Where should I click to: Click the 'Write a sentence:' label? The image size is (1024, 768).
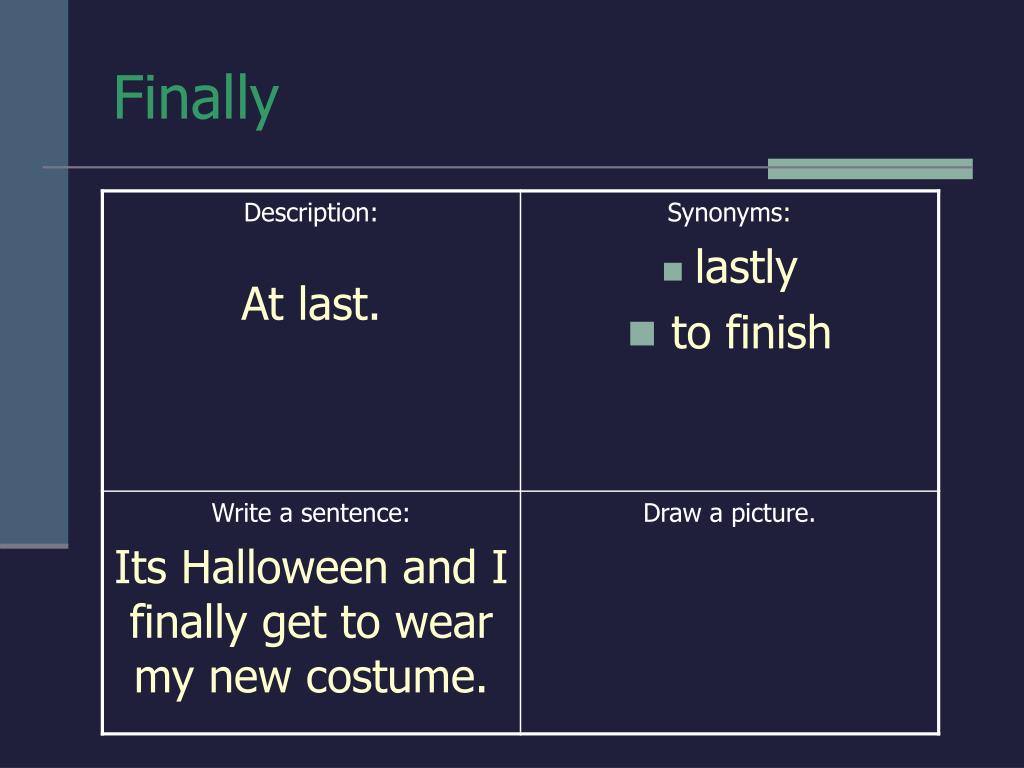pos(311,513)
